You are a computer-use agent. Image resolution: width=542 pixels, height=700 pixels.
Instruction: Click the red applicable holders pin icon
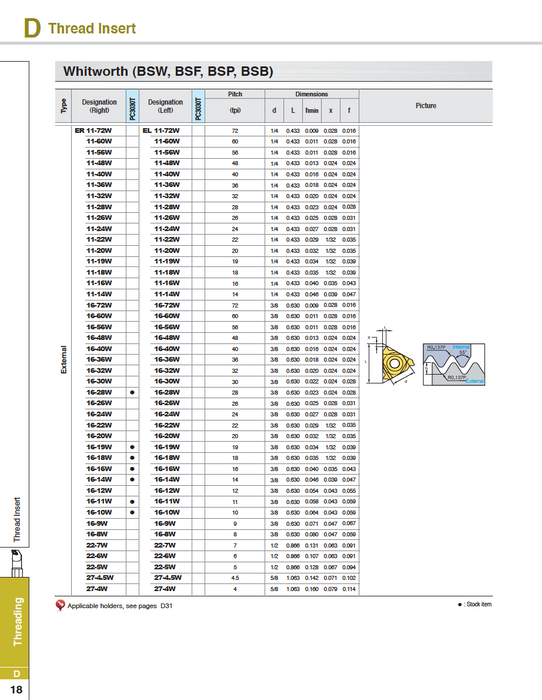60,605
